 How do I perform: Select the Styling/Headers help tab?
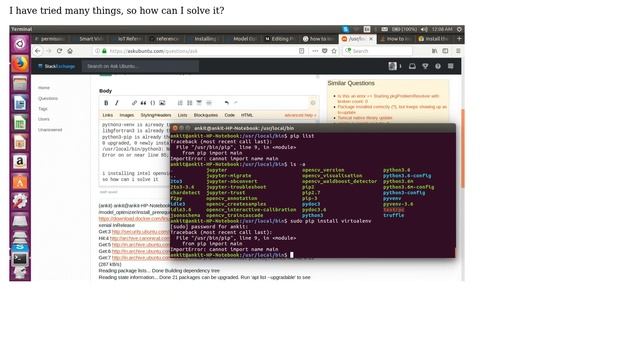[x=156, y=115]
